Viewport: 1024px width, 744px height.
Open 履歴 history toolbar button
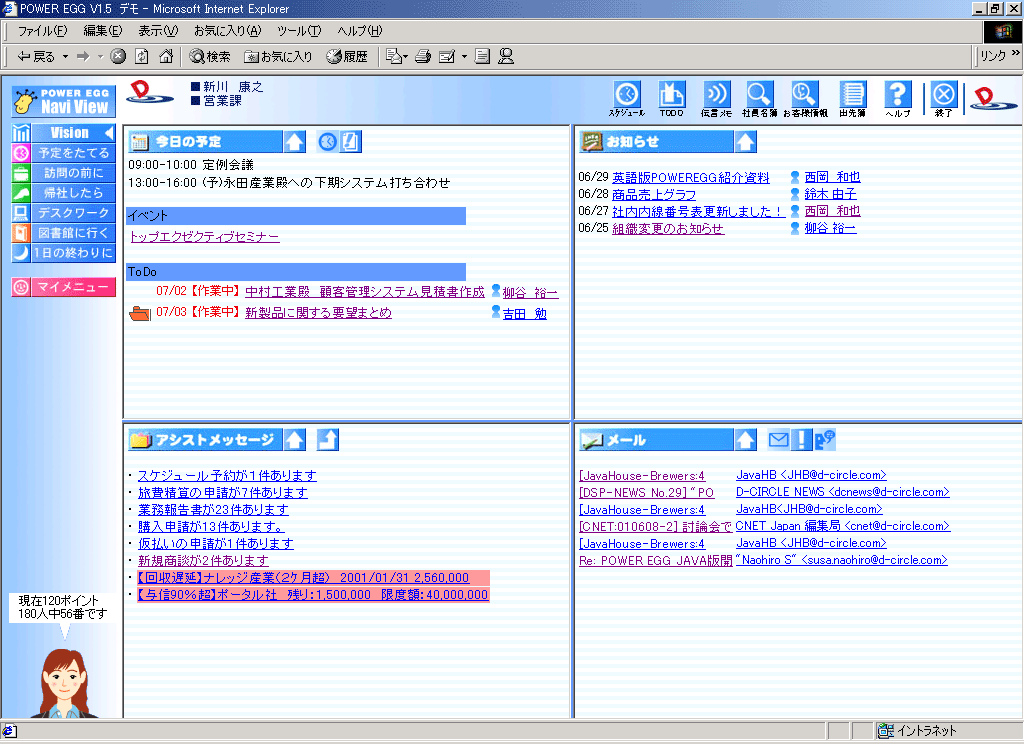click(x=347, y=57)
